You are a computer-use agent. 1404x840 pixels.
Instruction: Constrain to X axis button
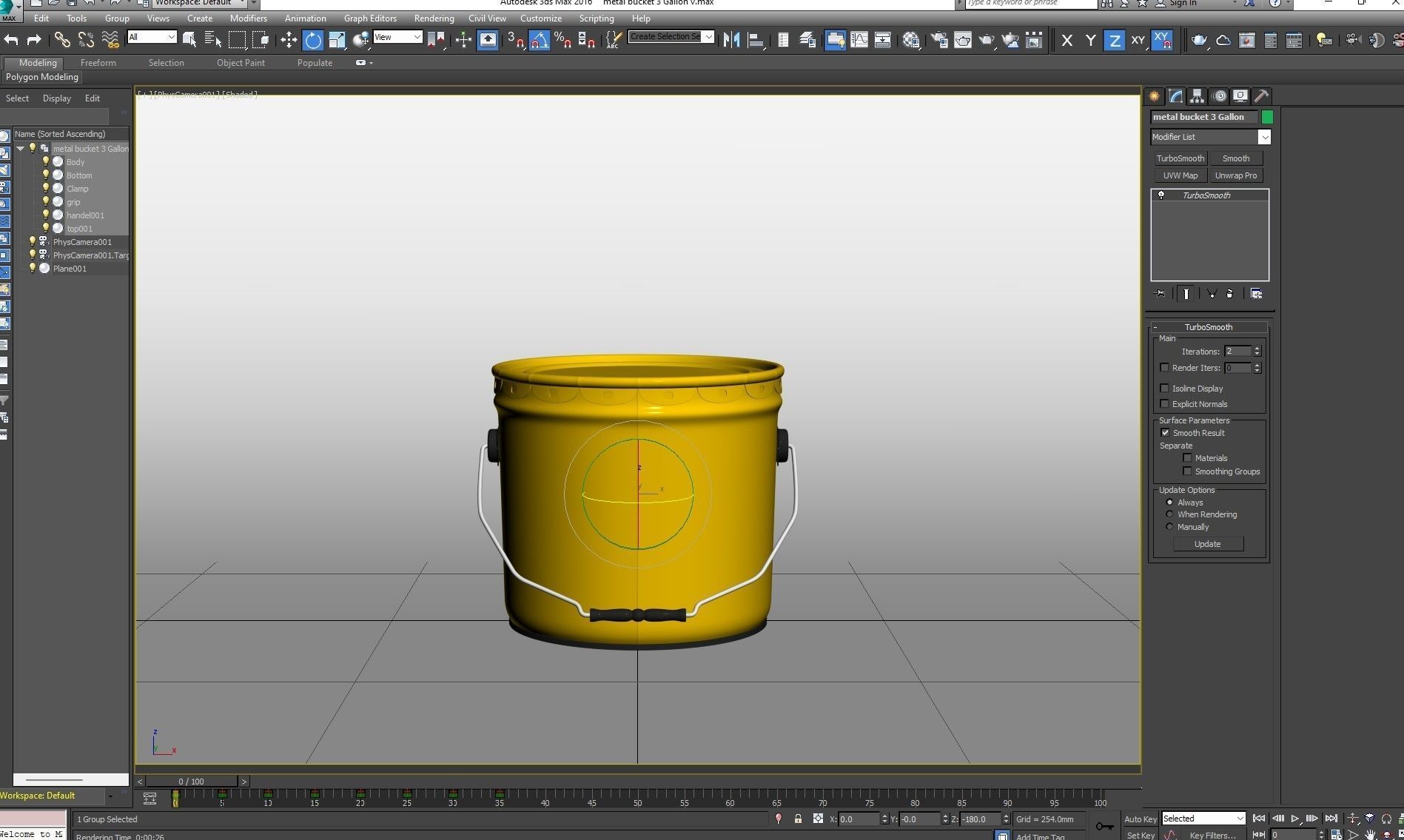[1067, 41]
